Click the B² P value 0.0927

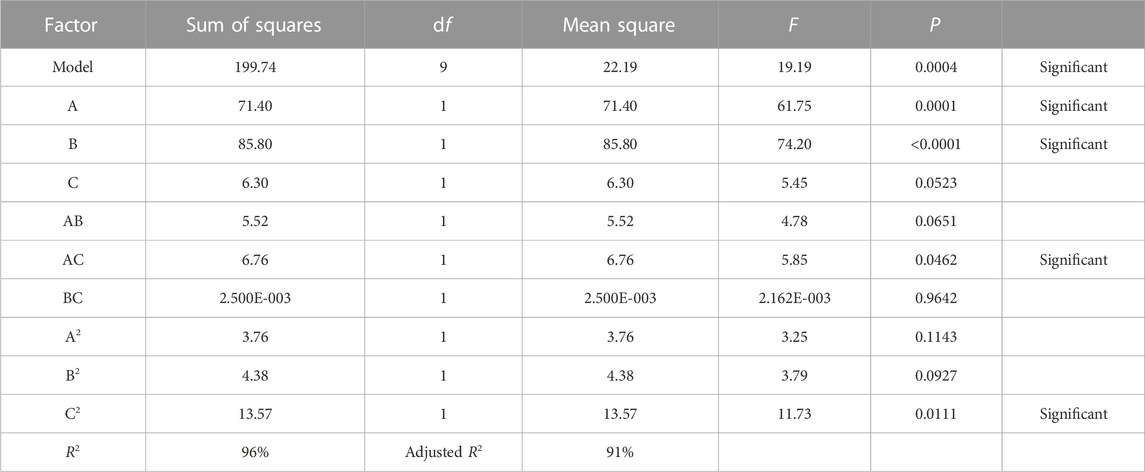(x=936, y=376)
